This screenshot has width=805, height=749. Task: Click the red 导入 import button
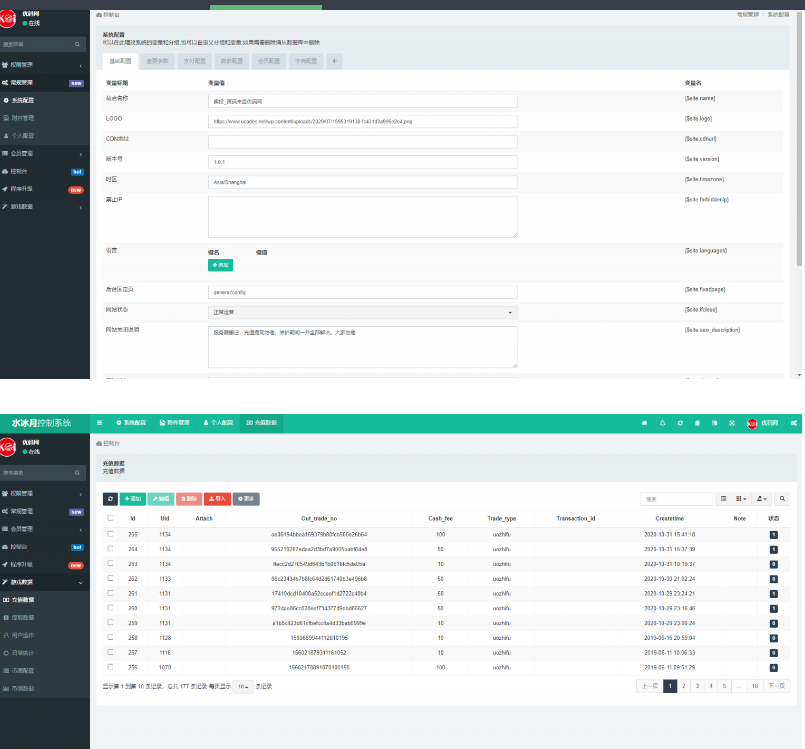216,498
